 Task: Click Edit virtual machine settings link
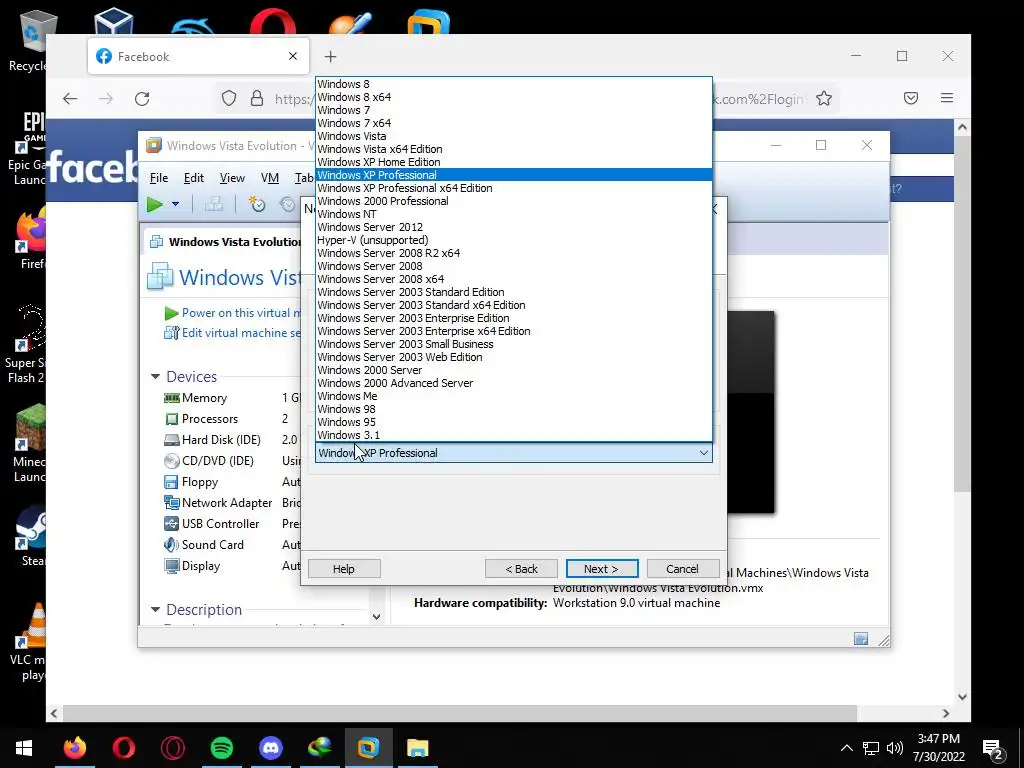[240, 333]
